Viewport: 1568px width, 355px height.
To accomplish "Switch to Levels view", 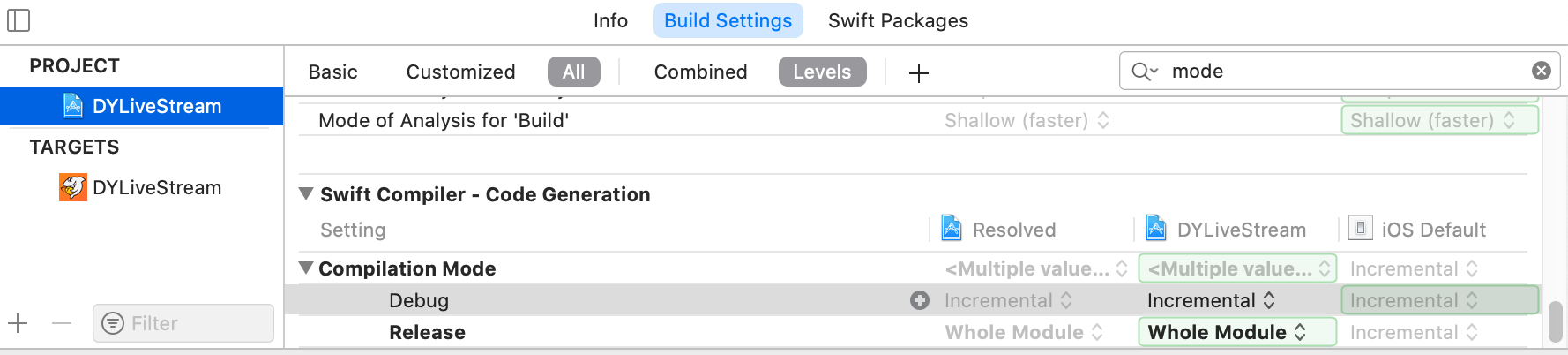I will [822, 72].
